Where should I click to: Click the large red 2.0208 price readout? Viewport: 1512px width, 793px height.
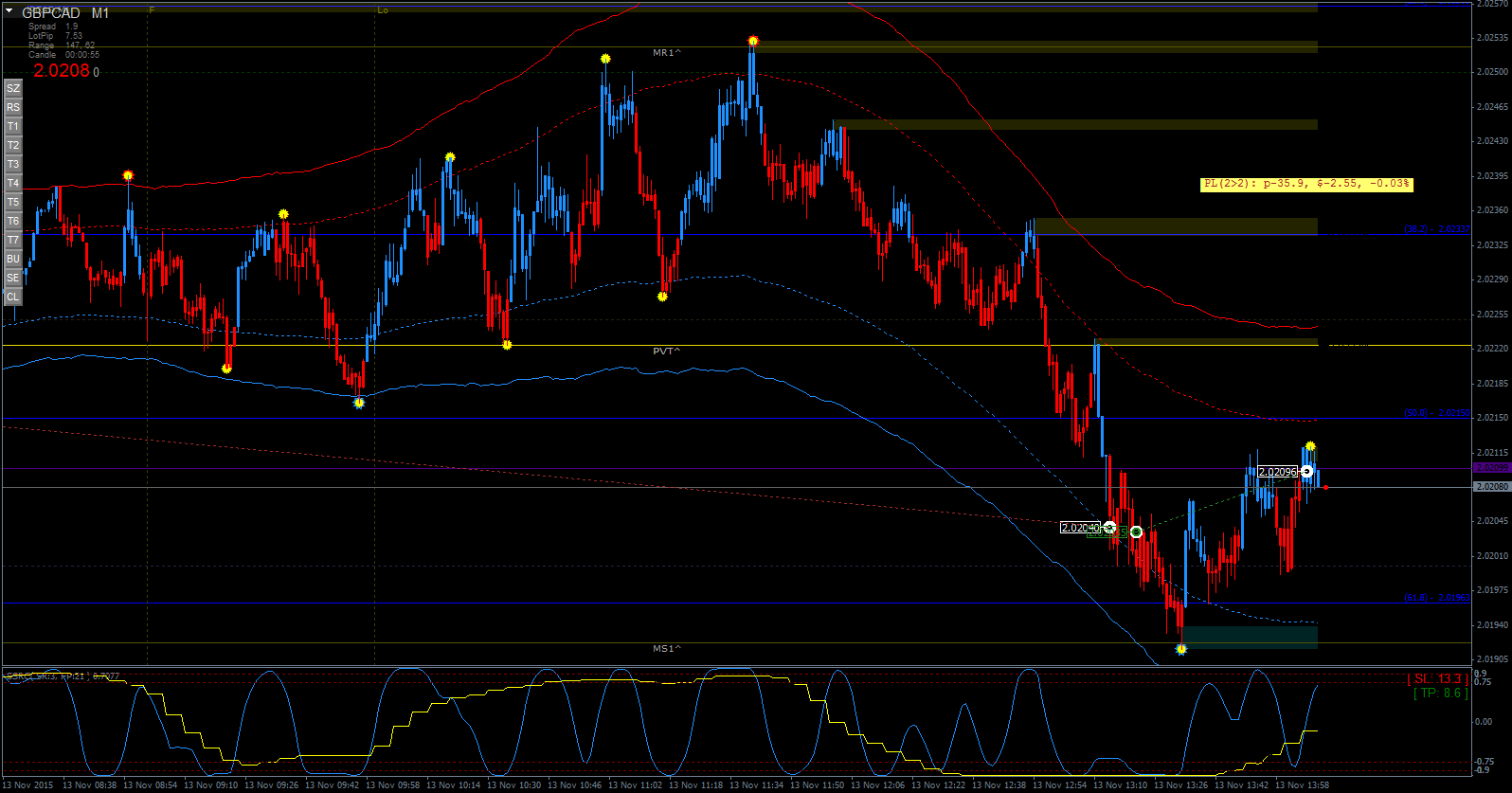pos(62,71)
